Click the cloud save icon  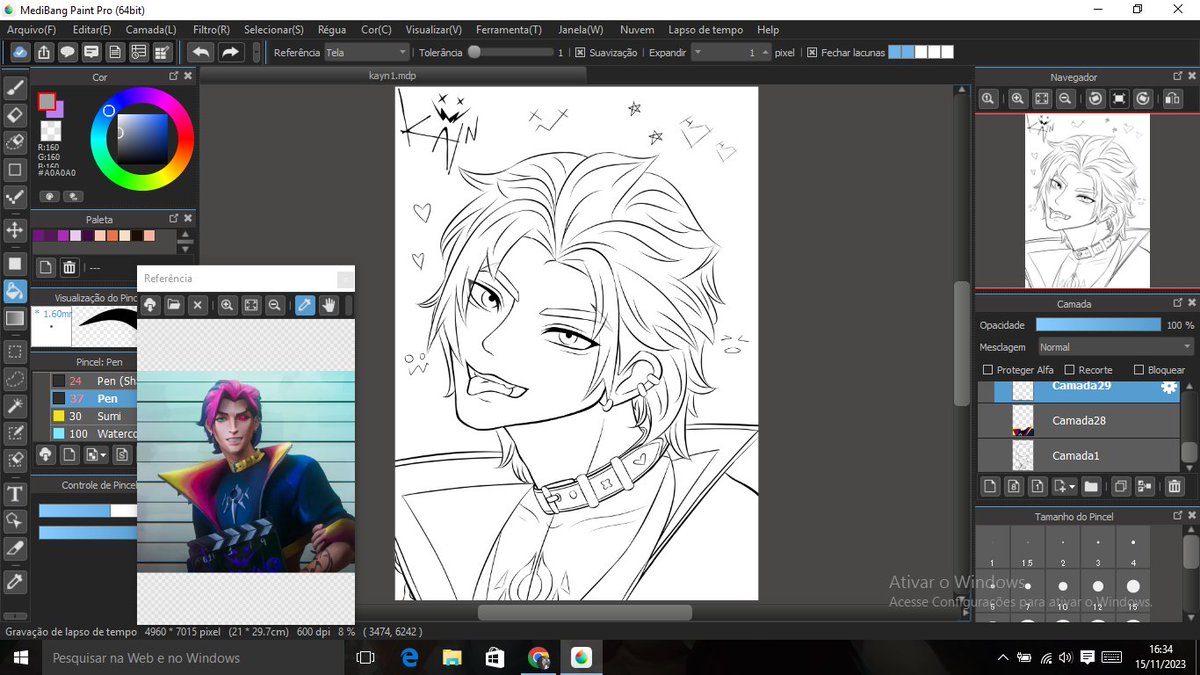click(19, 52)
